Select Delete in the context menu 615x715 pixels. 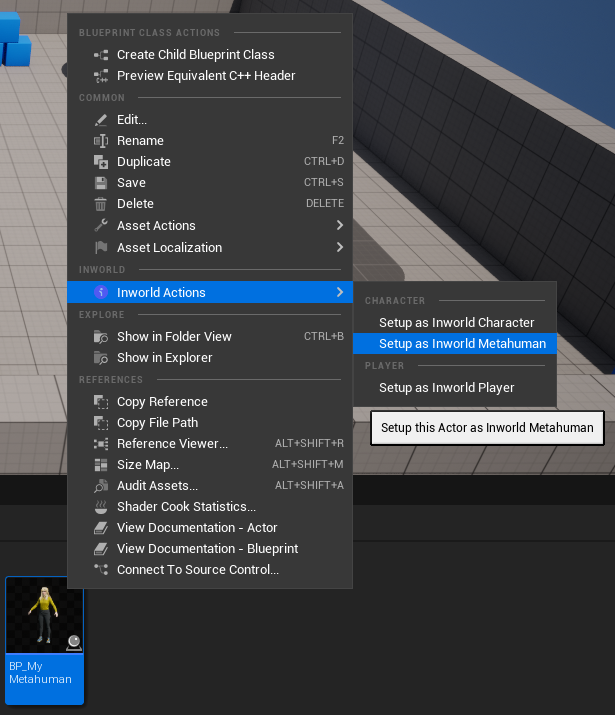pyautogui.click(x=210, y=203)
